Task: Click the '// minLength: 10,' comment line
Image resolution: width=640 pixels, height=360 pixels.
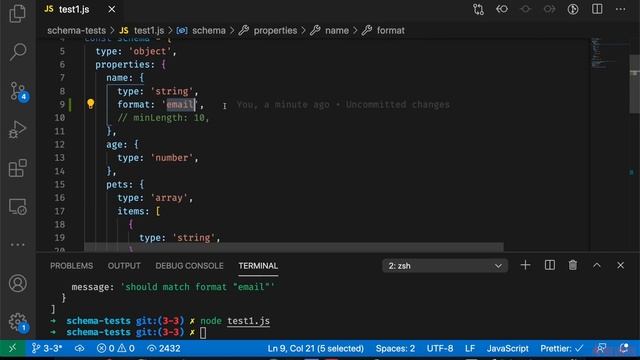Action: click(163, 118)
